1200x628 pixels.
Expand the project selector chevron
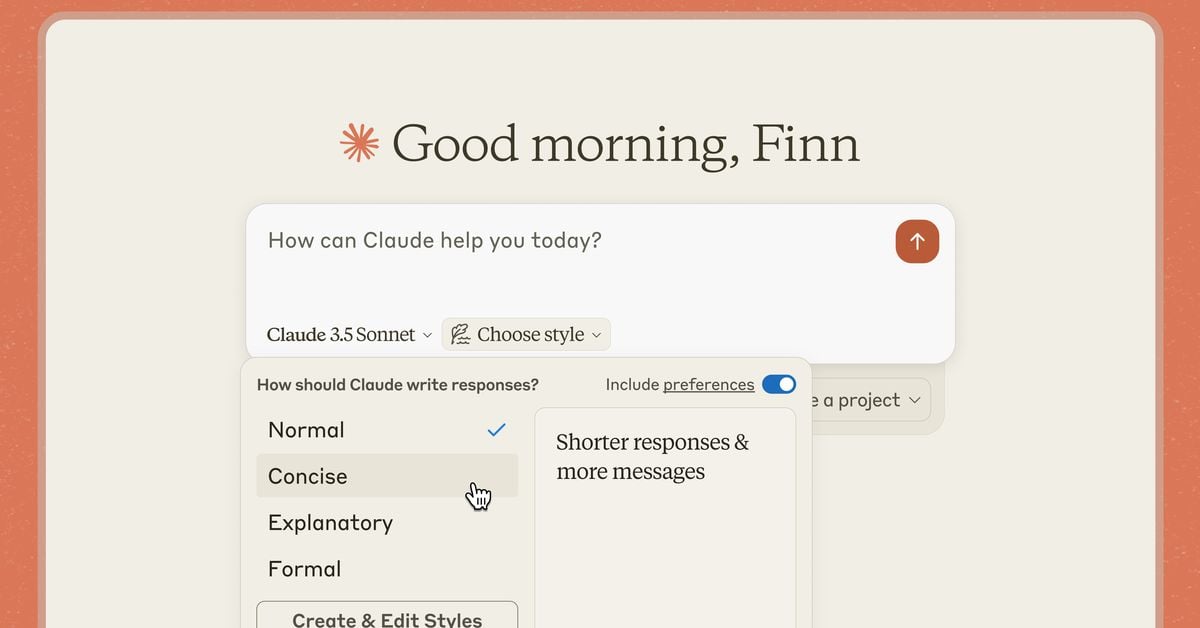914,399
